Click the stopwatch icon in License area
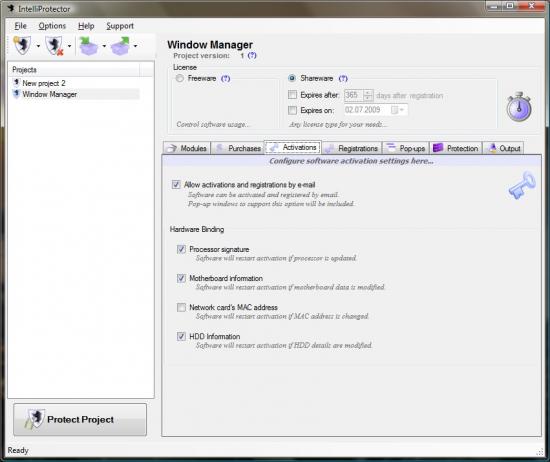Image resolution: width=550 pixels, height=462 pixels. pos(519,107)
